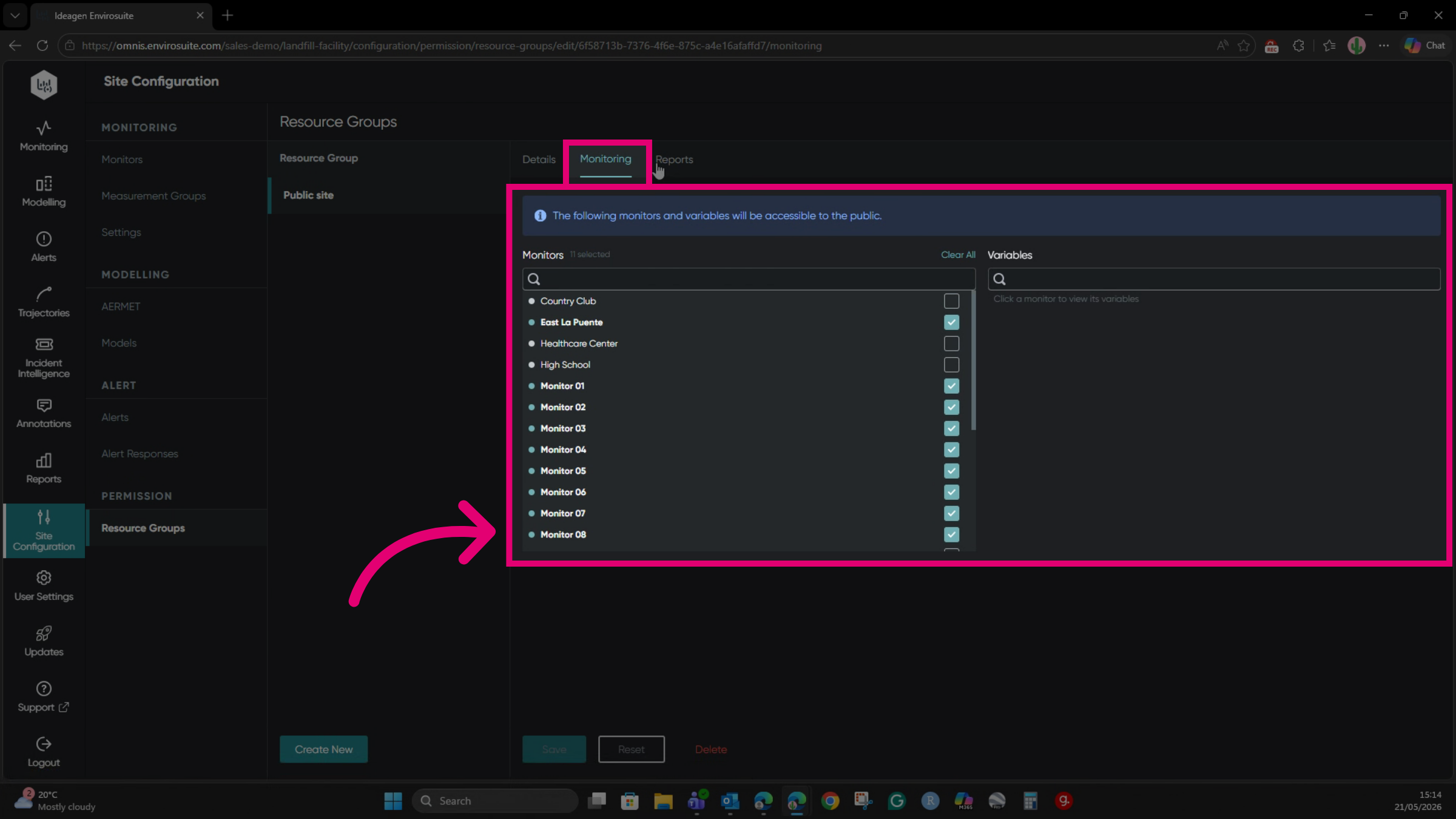Uncheck the Monitor 07 checkbox
This screenshot has width=1456, height=819.
click(x=951, y=513)
